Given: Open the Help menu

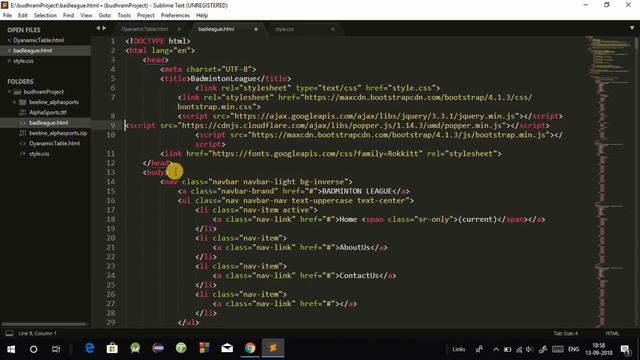Looking at the screenshot, I should pyautogui.click(x=202, y=16).
